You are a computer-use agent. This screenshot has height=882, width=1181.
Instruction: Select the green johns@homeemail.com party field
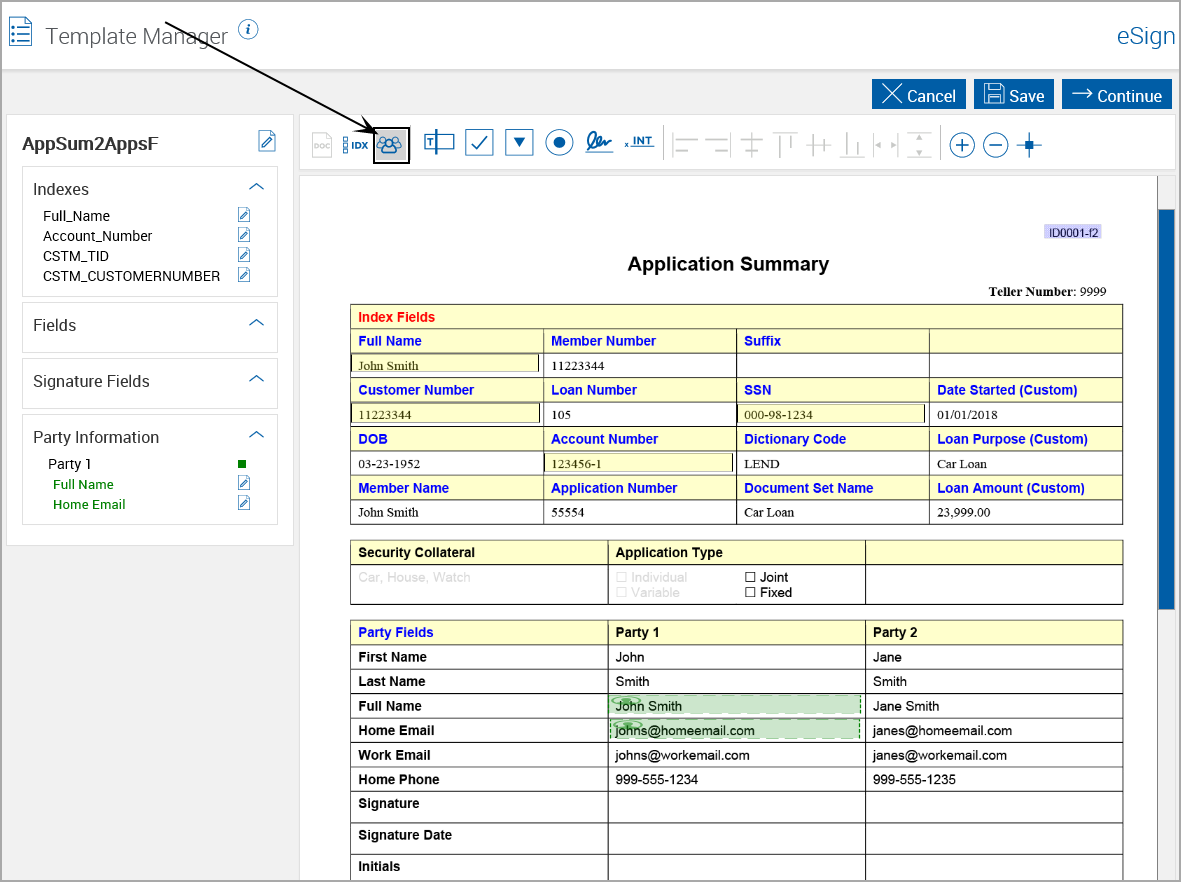click(734, 729)
